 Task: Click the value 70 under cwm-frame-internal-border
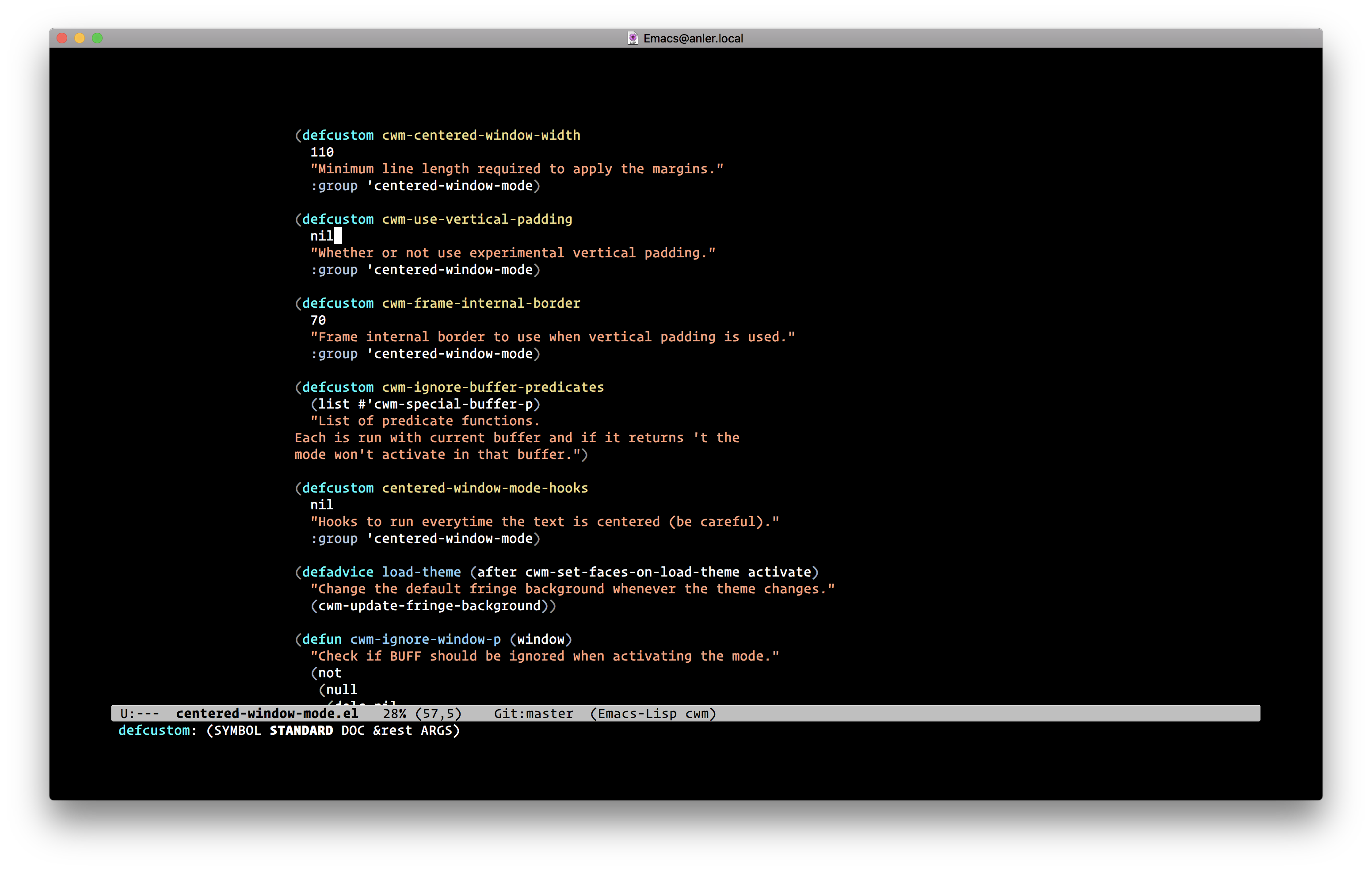318,321
